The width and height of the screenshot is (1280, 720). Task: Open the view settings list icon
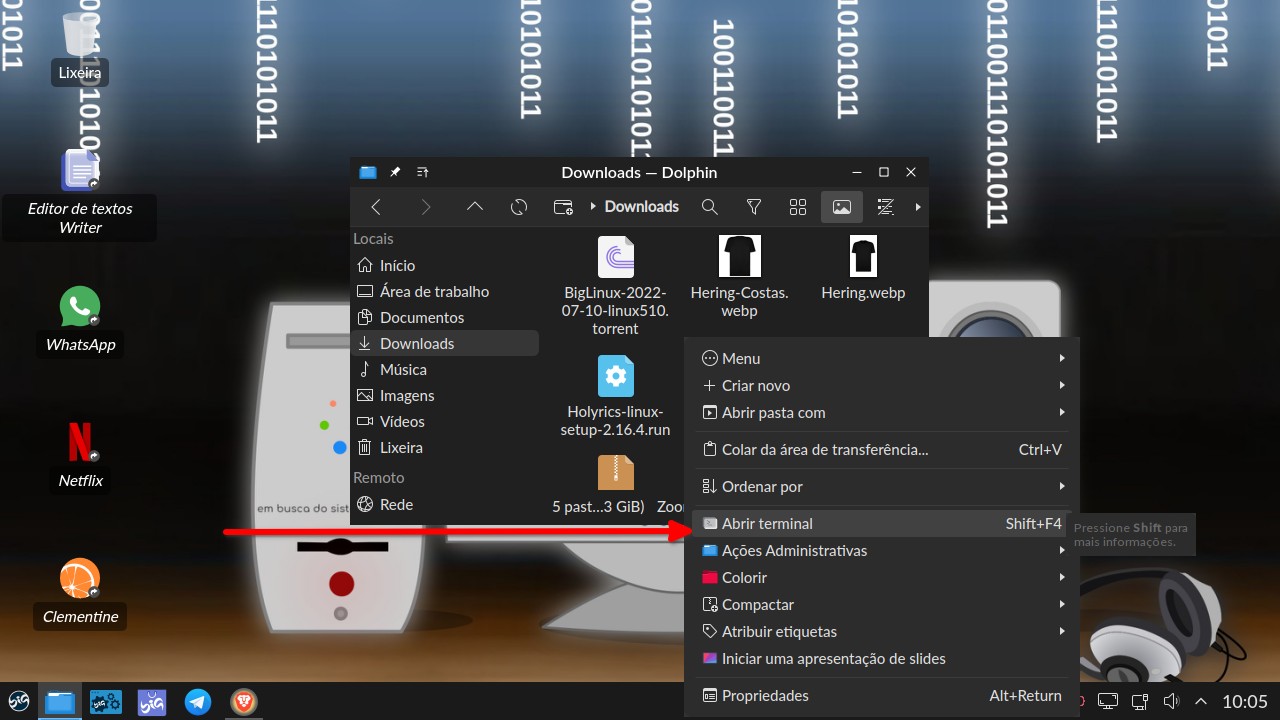(885, 207)
